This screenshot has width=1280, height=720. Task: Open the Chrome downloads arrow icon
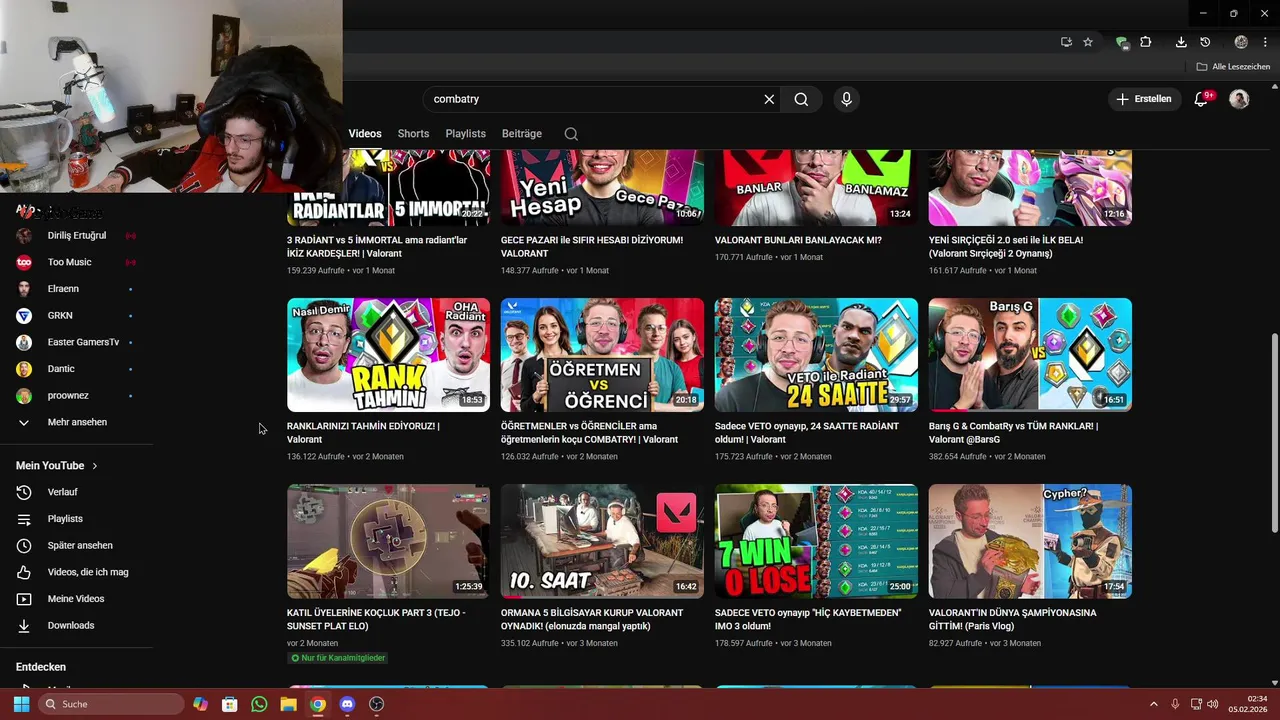point(1181,42)
